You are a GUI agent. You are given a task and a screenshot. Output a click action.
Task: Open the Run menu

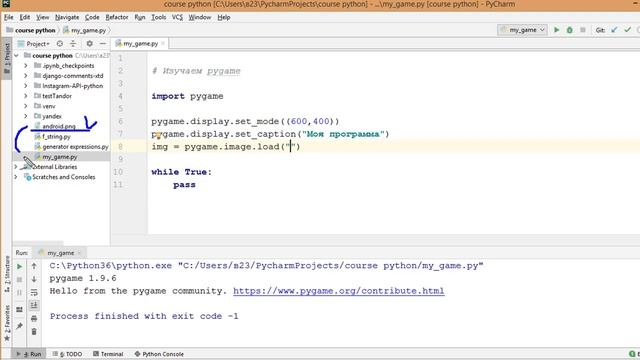140,17
